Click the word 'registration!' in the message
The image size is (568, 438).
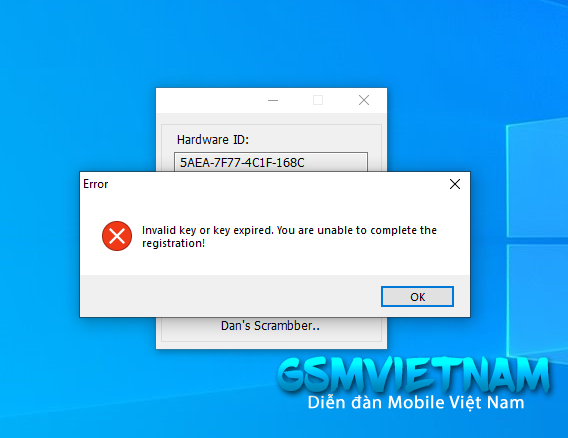(174, 243)
